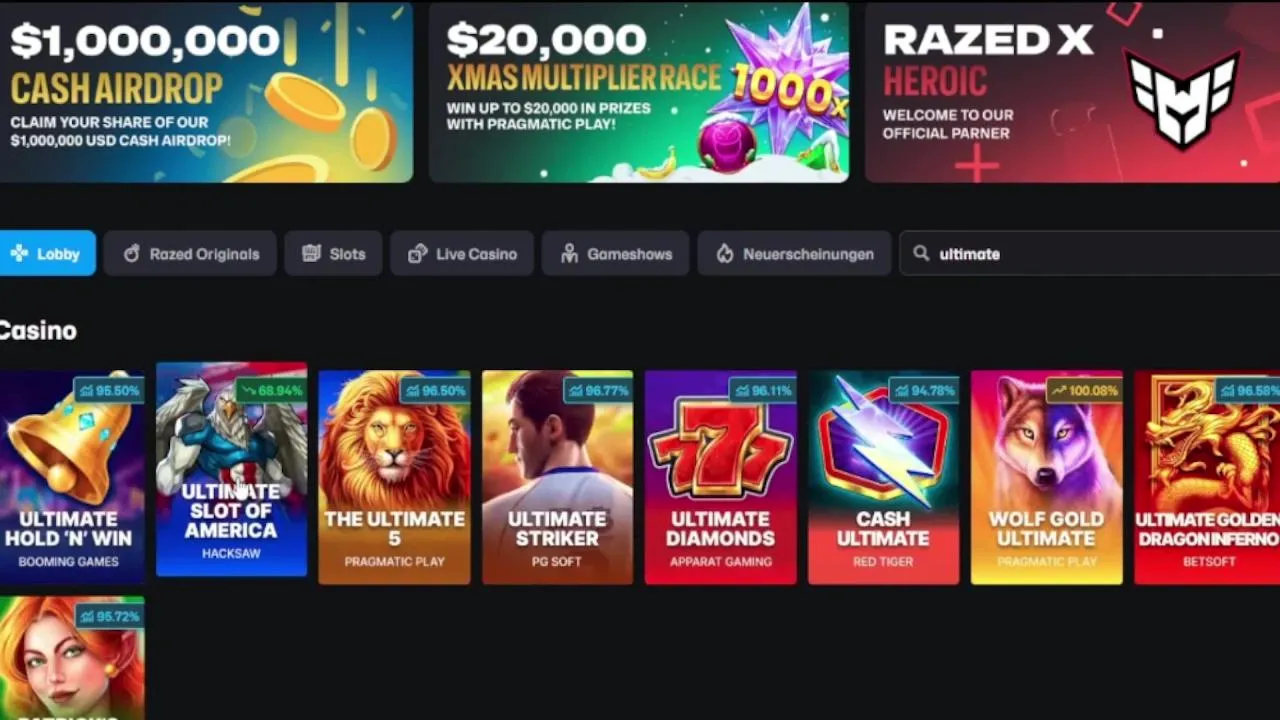
Task: Open the Live Casino category
Action: pyautogui.click(x=462, y=254)
